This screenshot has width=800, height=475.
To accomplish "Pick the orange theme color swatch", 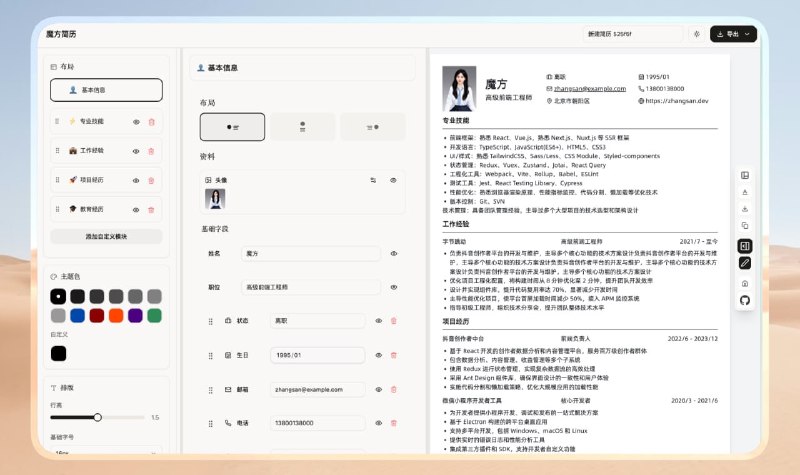I will (x=116, y=316).
